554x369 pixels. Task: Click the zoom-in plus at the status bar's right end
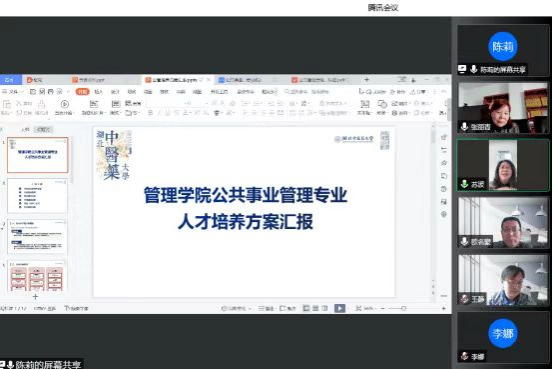[x=444, y=309]
